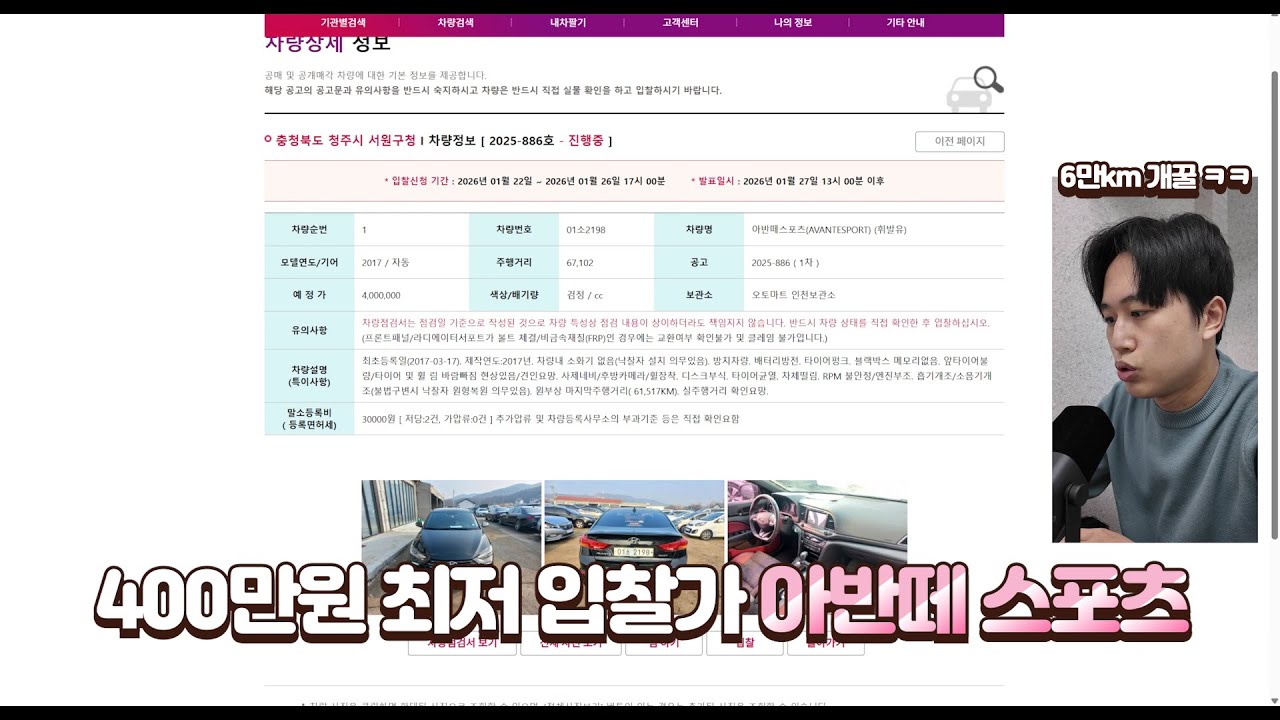Select the 내차팔기 menu item
This screenshot has height=720, width=1280.
coord(568,22)
